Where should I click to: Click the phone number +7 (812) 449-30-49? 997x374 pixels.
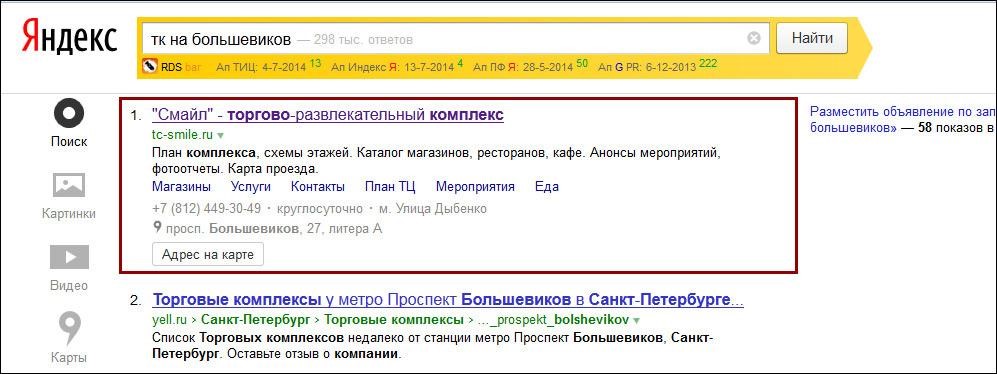[207, 209]
